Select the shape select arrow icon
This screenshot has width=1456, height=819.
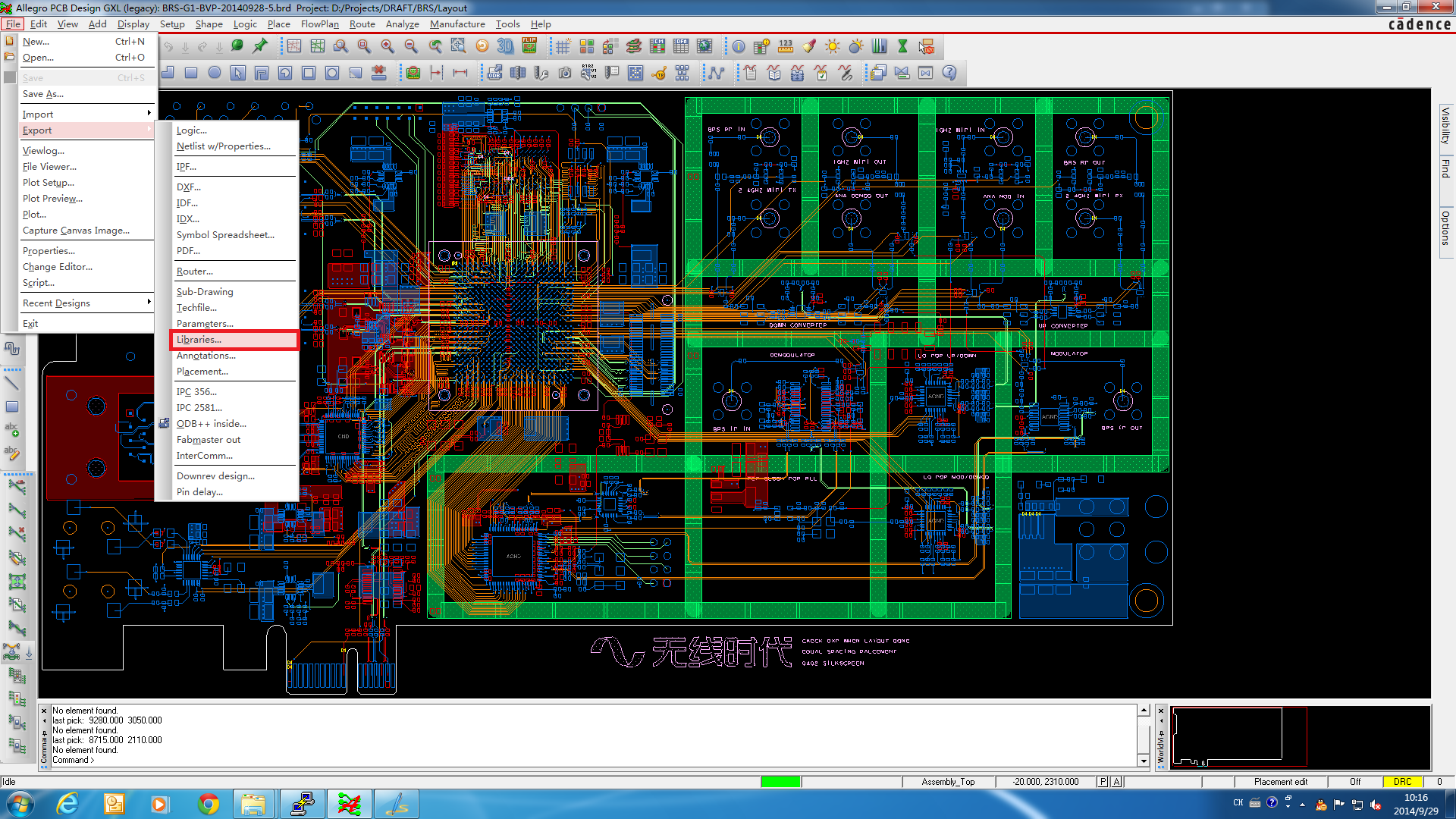coord(238,73)
